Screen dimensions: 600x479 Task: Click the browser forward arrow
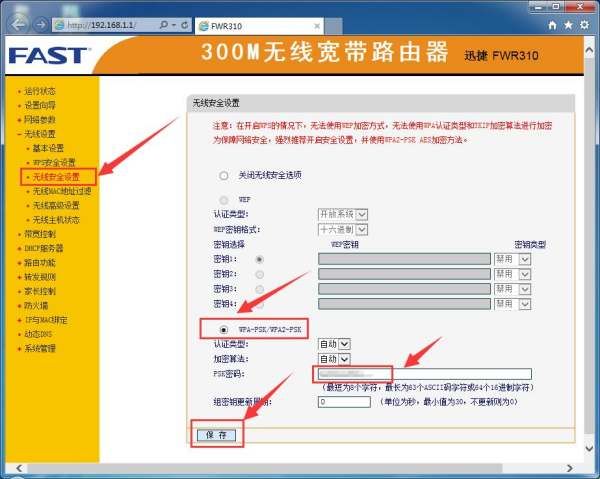coord(40,25)
